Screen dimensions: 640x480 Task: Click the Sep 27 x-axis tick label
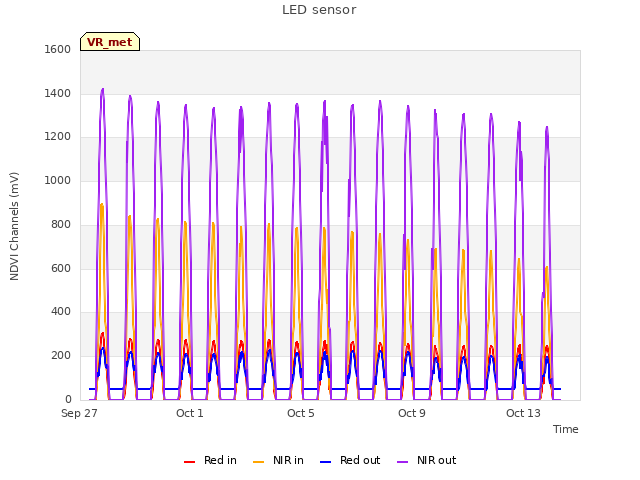(x=79, y=413)
